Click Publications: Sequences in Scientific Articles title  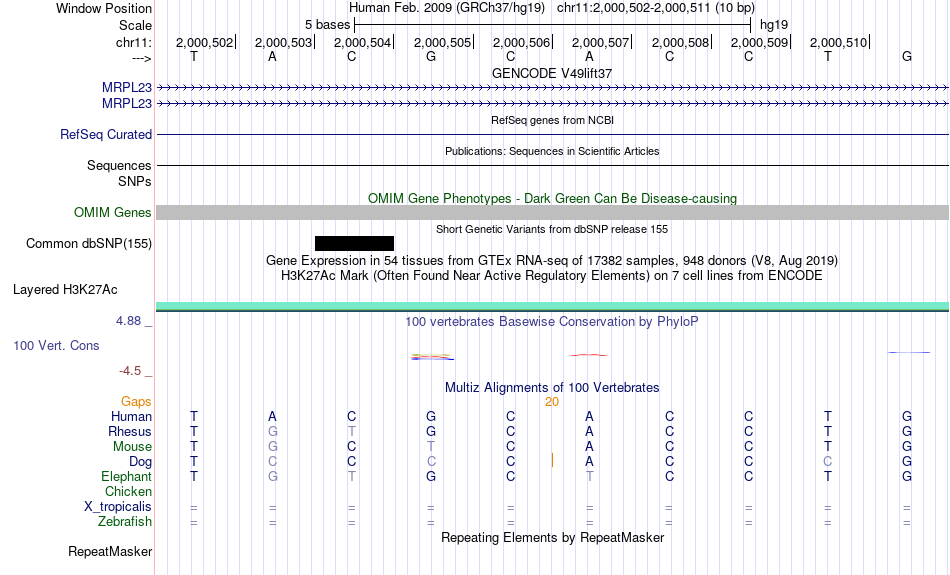(552, 151)
